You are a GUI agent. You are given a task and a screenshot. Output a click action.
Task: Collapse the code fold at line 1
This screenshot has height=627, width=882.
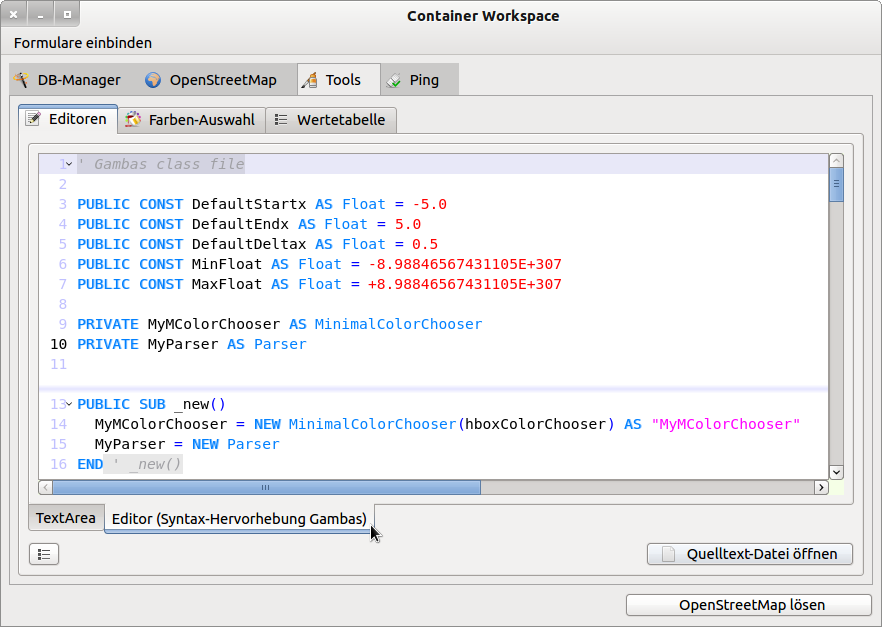(x=70, y=165)
